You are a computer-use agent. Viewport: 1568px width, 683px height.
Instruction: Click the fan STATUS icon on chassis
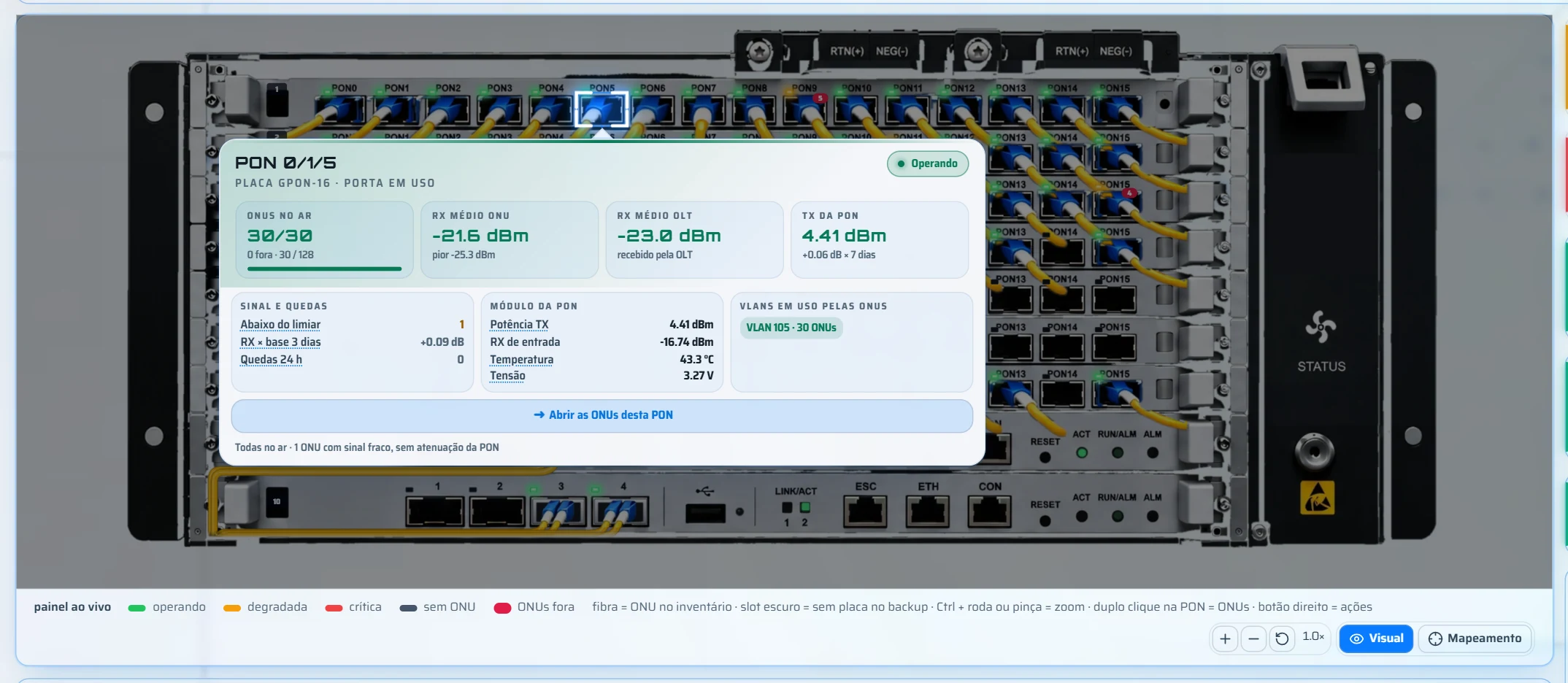click(x=1321, y=327)
